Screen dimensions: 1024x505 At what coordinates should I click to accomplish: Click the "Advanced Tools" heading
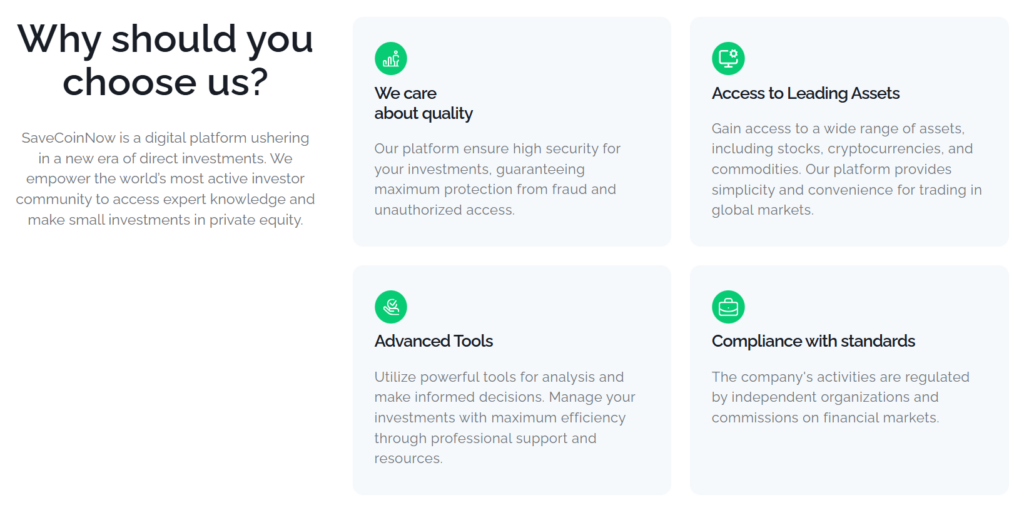point(433,341)
